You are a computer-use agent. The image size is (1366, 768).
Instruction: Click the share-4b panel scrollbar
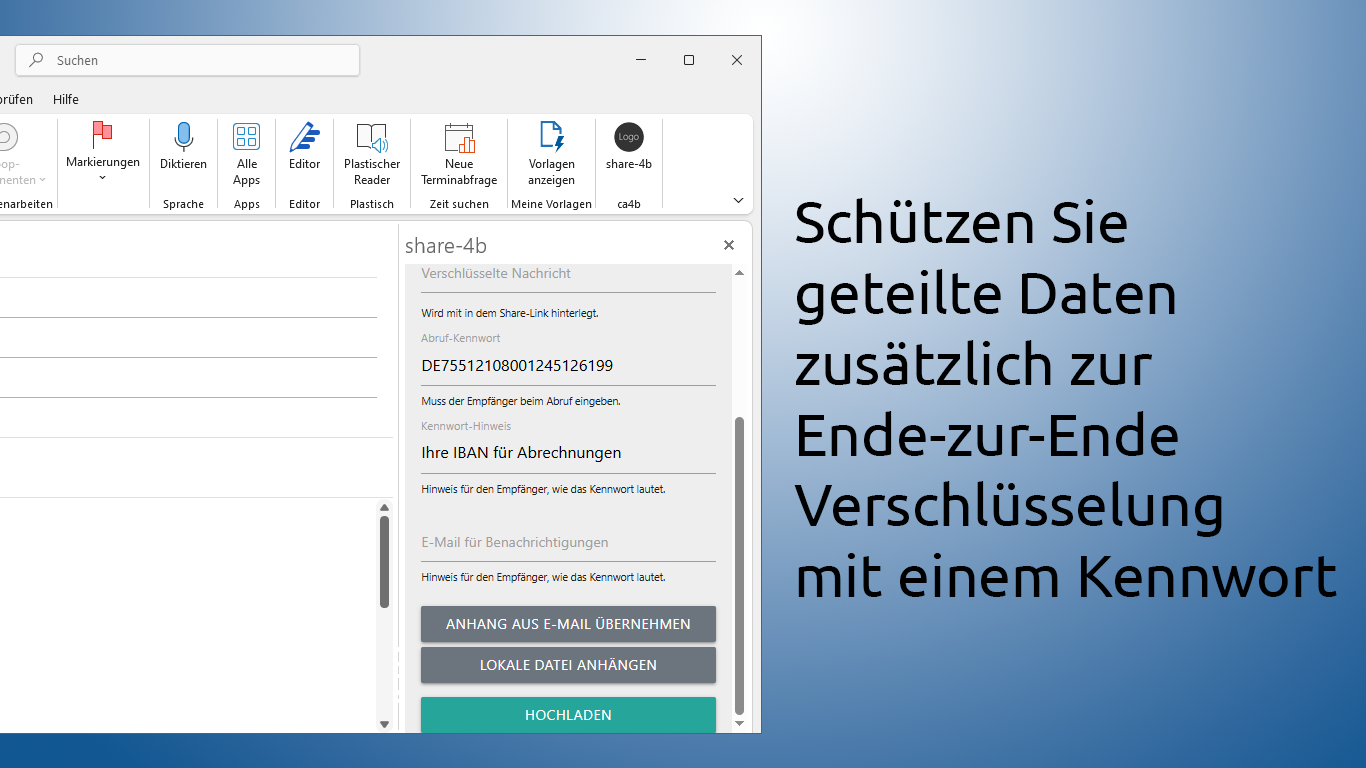(x=739, y=560)
